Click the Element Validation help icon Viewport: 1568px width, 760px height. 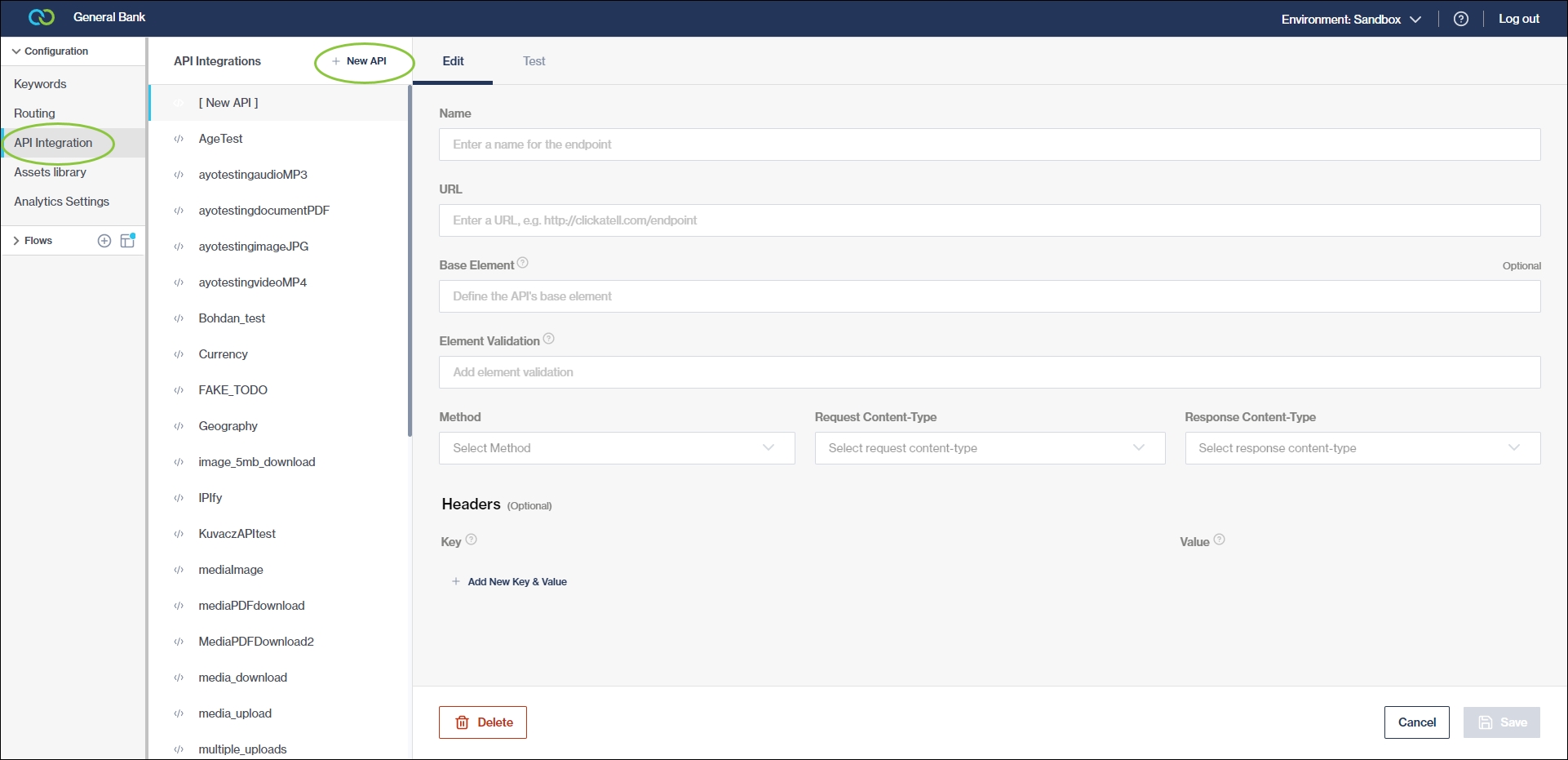tap(548, 339)
